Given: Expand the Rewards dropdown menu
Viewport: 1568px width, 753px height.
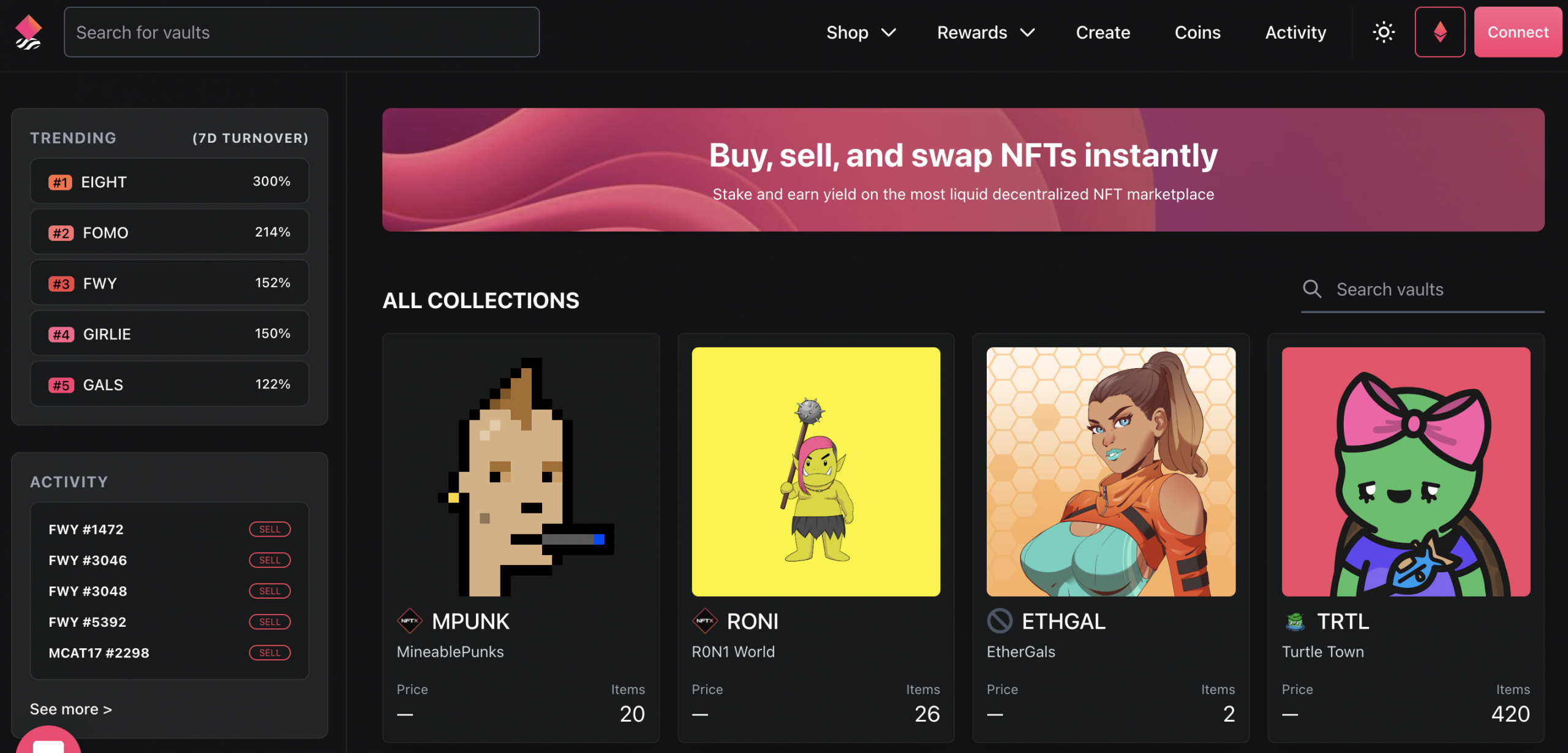Looking at the screenshot, I should pyautogui.click(x=986, y=32).
